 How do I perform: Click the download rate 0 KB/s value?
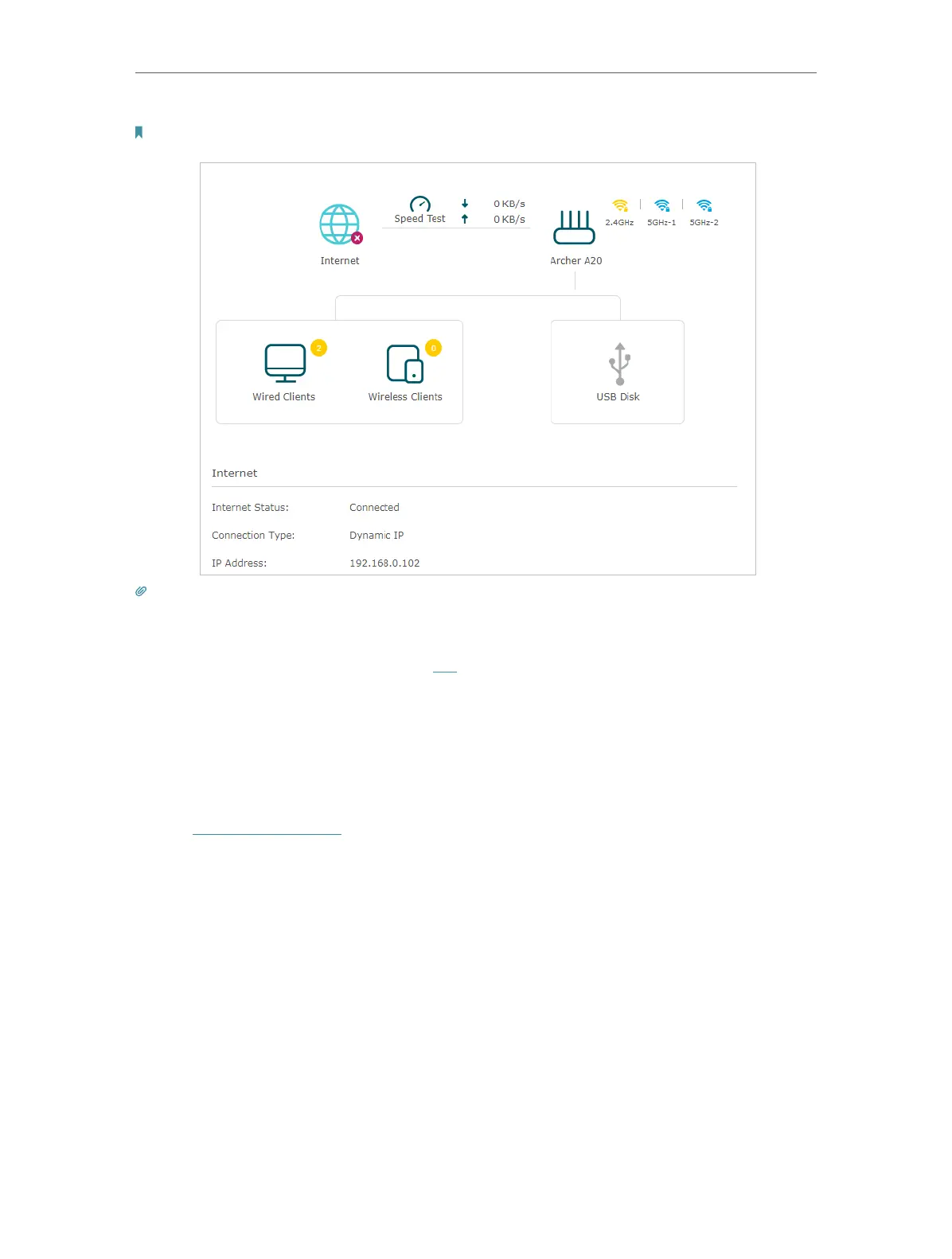coord(509,204)
